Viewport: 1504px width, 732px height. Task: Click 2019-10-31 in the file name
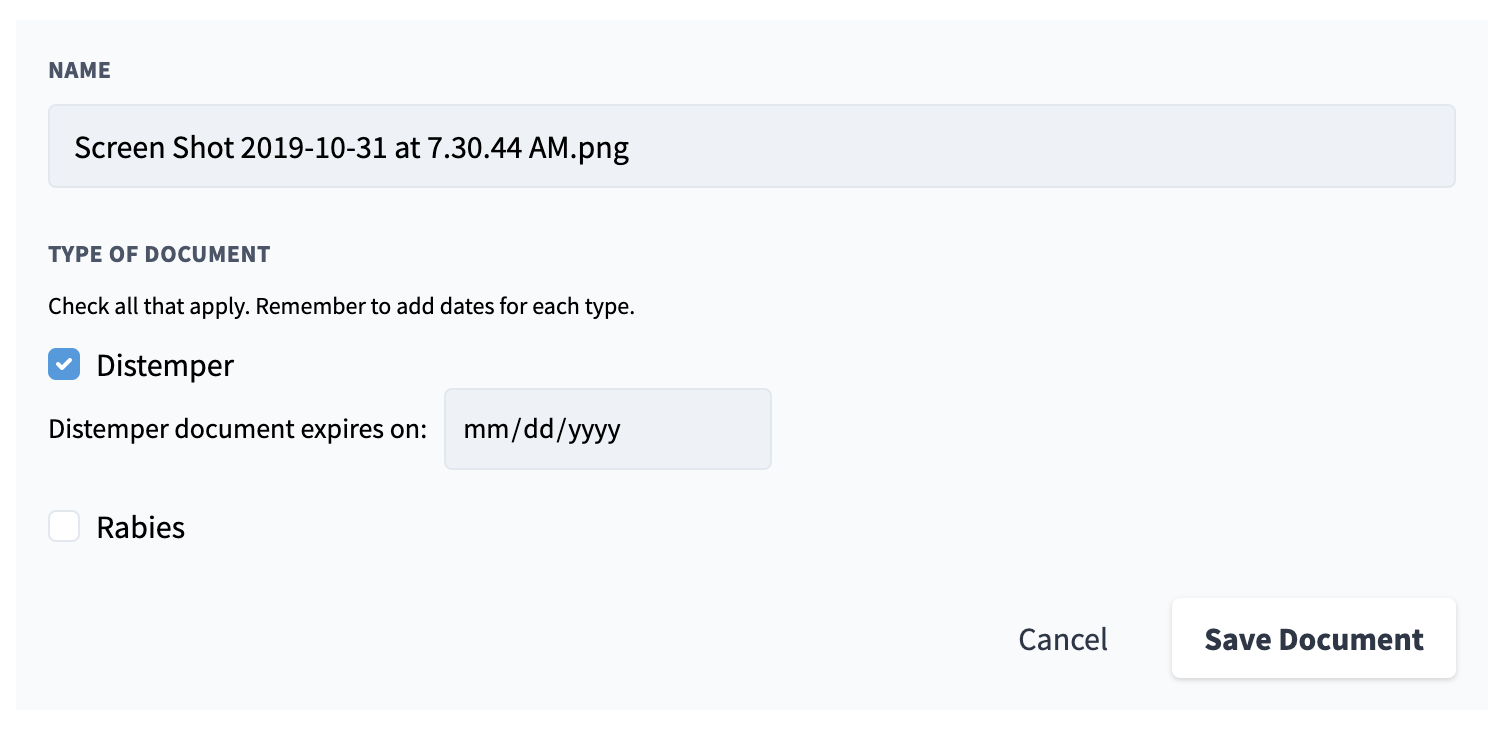[x=317, y=148]
